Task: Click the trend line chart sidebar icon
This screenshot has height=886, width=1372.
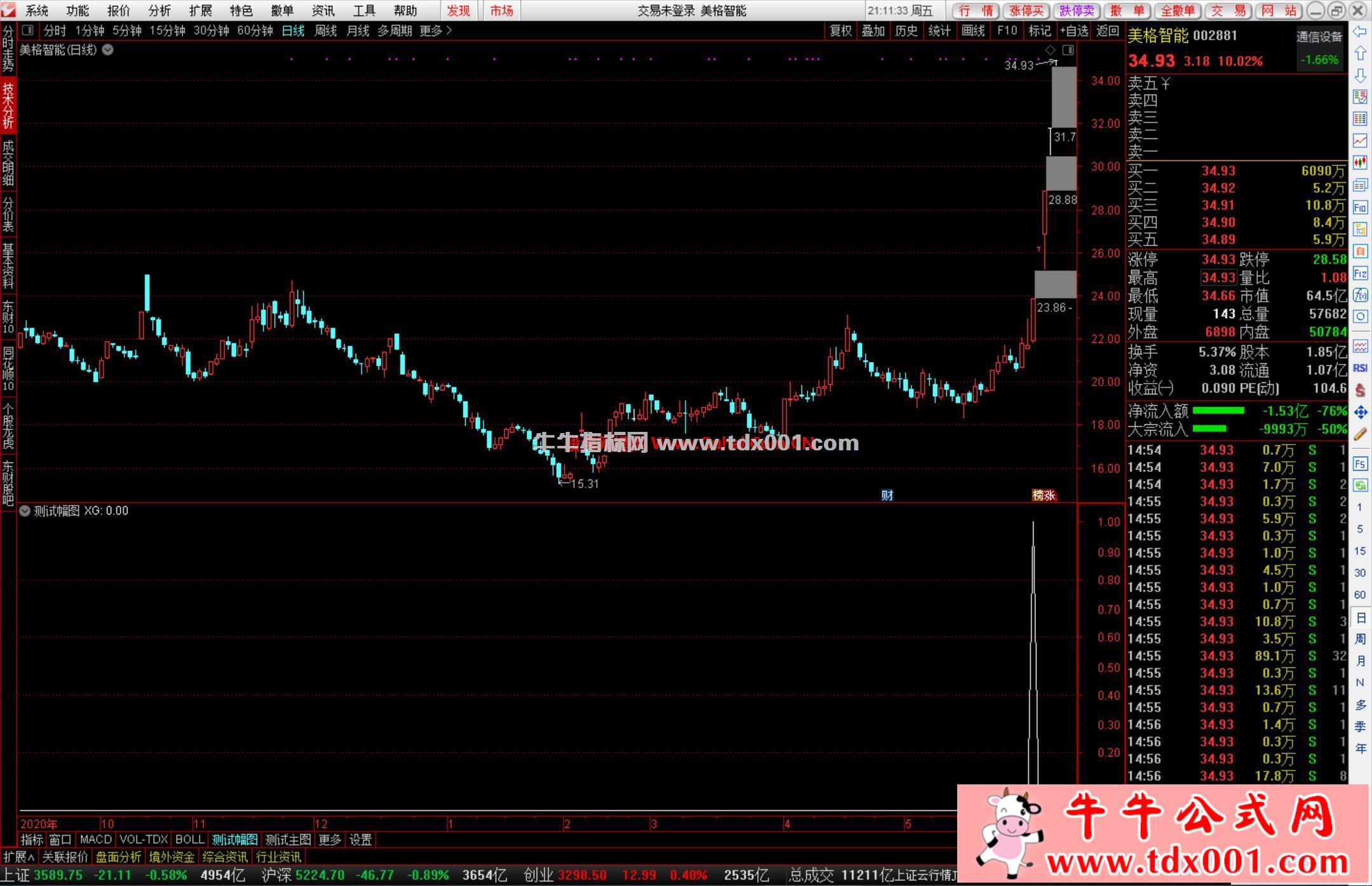Action: (x=1360, y=140)
